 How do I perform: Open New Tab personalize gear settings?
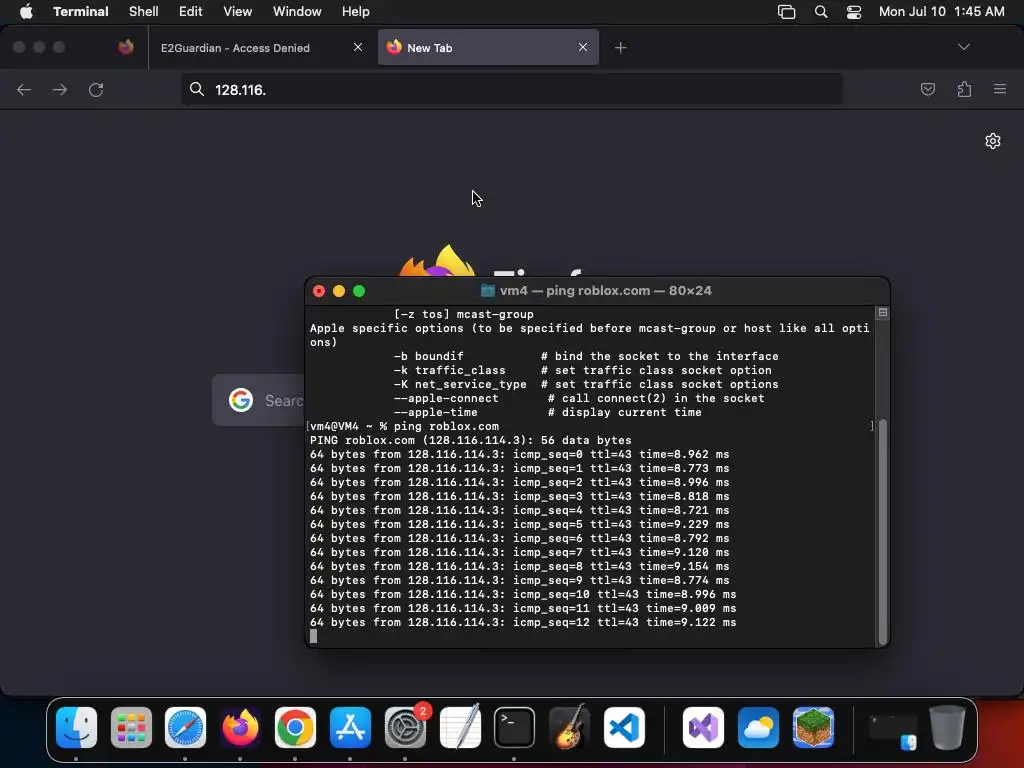coord(993,141)
